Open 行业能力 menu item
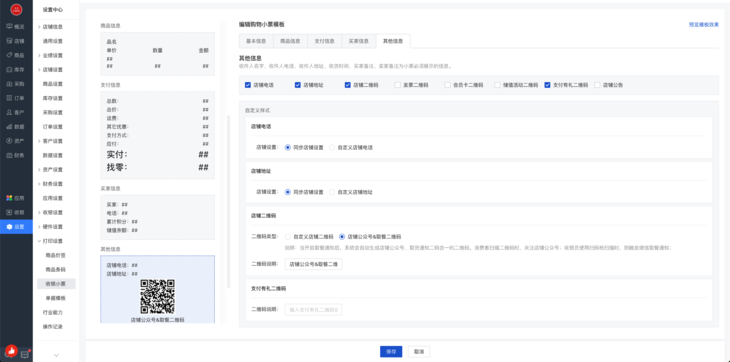The image size is (730, 362). click(53, 312)
